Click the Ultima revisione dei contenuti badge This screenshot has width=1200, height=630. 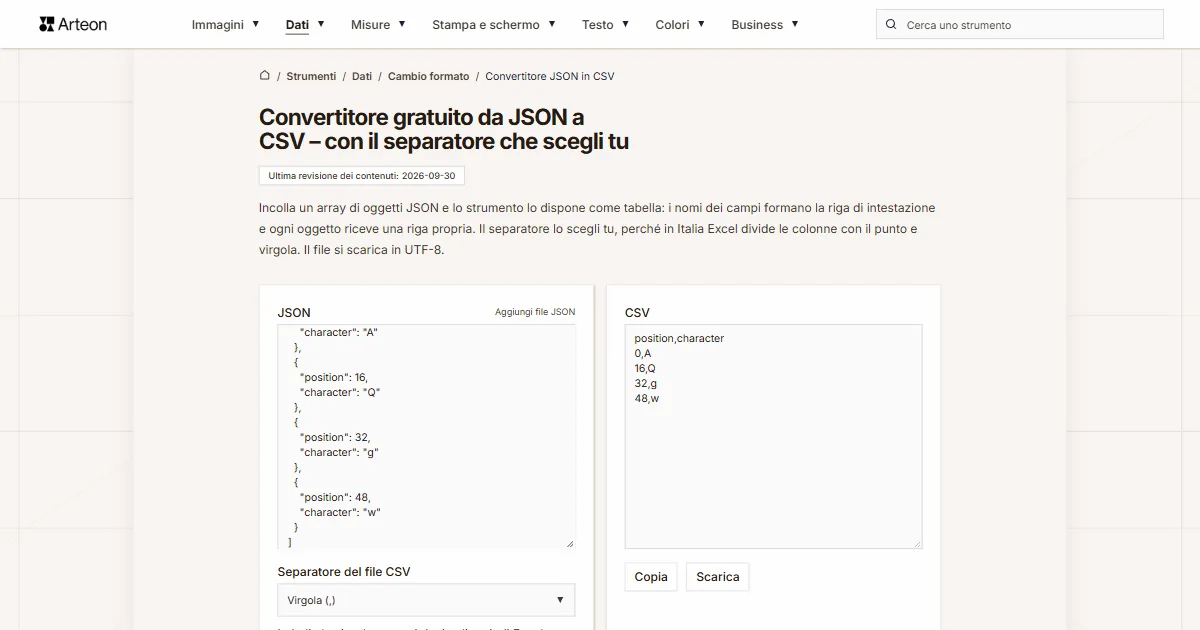(x=362, y=175)
